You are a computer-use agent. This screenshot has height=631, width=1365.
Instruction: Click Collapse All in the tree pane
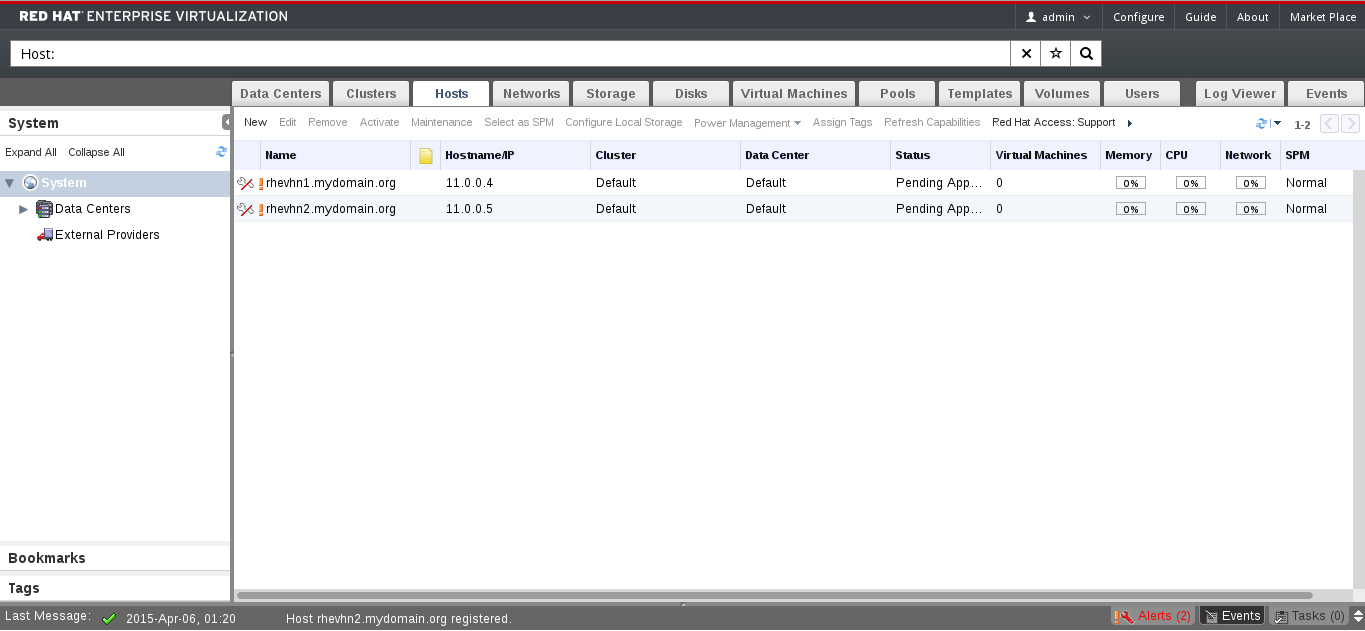(96, 152)
